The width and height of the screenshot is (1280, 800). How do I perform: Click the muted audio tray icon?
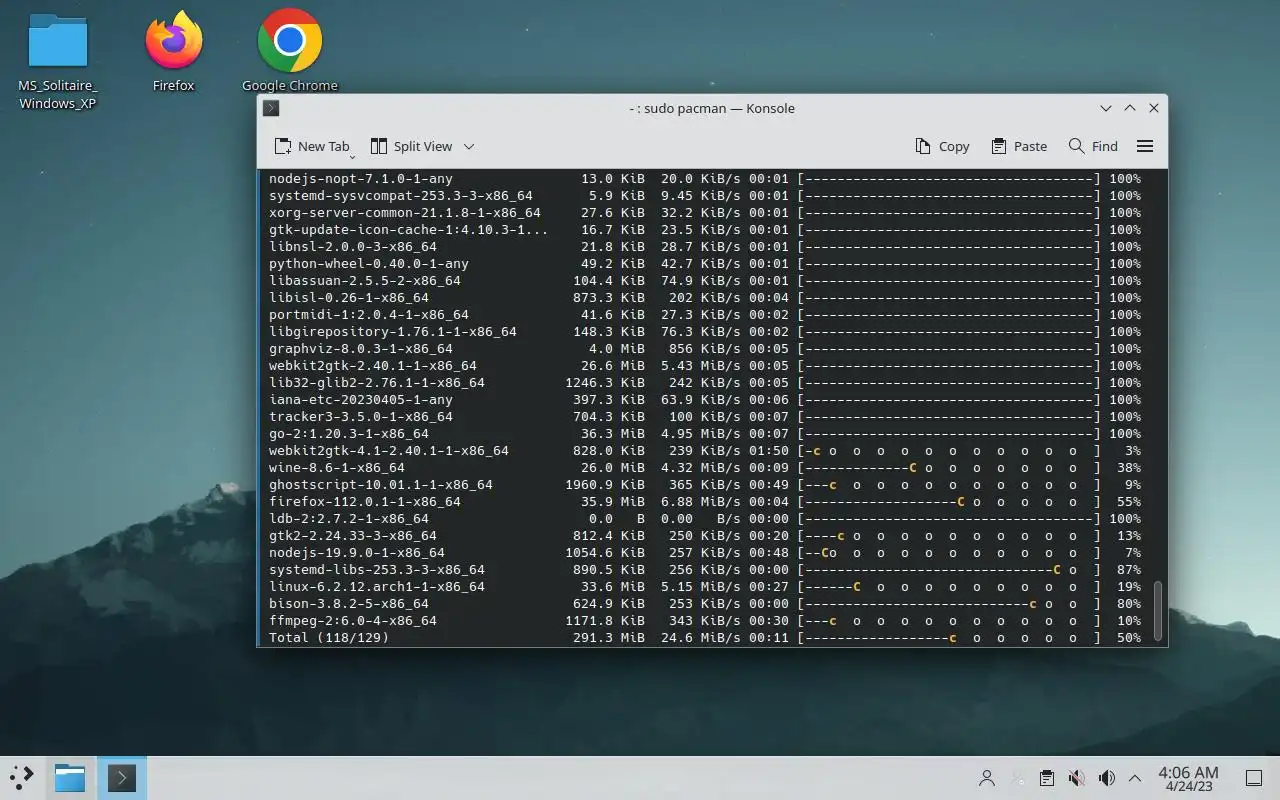(1077, 778)
